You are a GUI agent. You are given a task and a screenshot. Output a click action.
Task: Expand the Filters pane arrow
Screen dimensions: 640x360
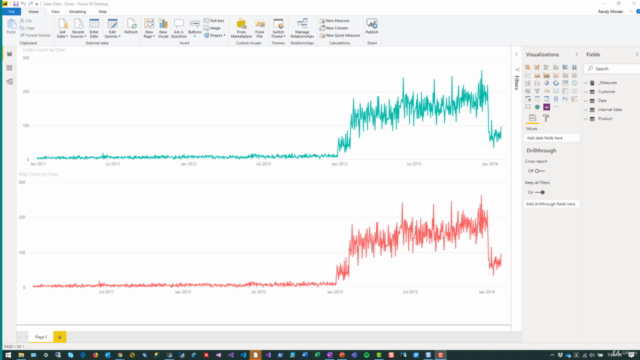[516, 54]
